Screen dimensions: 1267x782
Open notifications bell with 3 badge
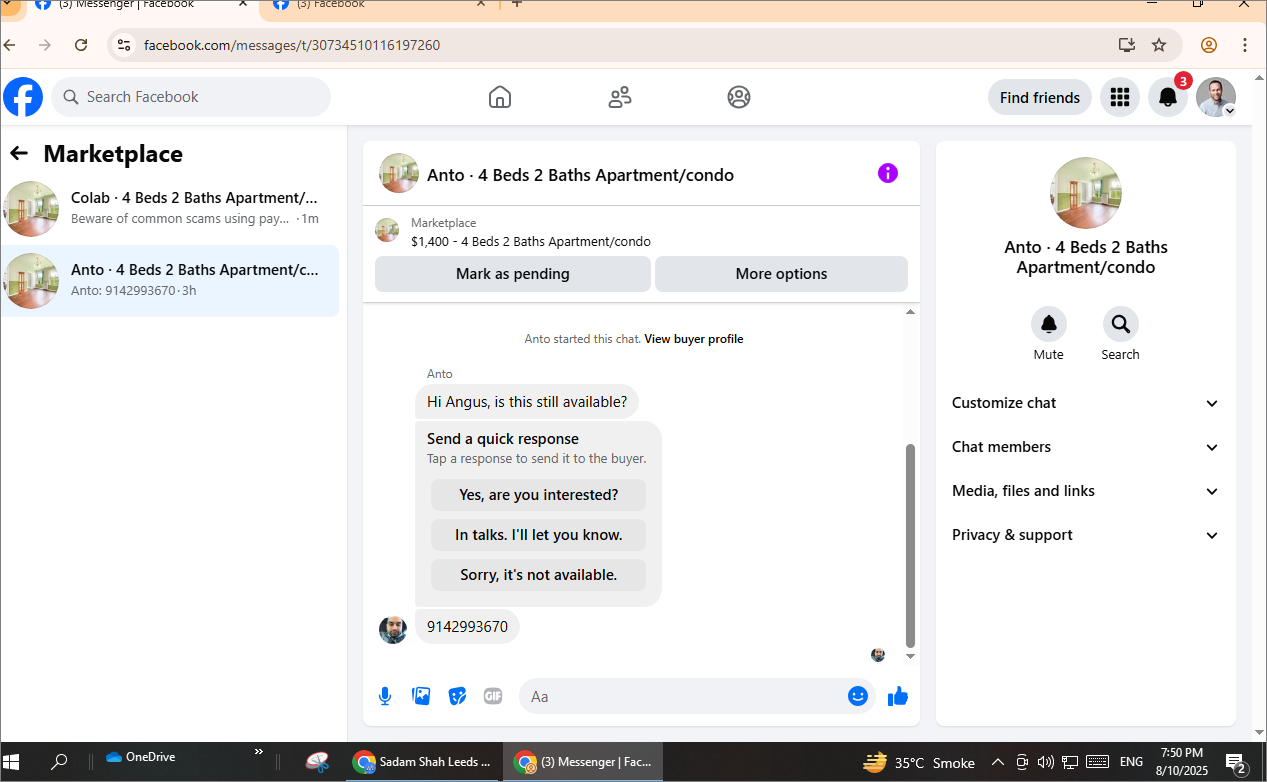(x=1168, y=97)
